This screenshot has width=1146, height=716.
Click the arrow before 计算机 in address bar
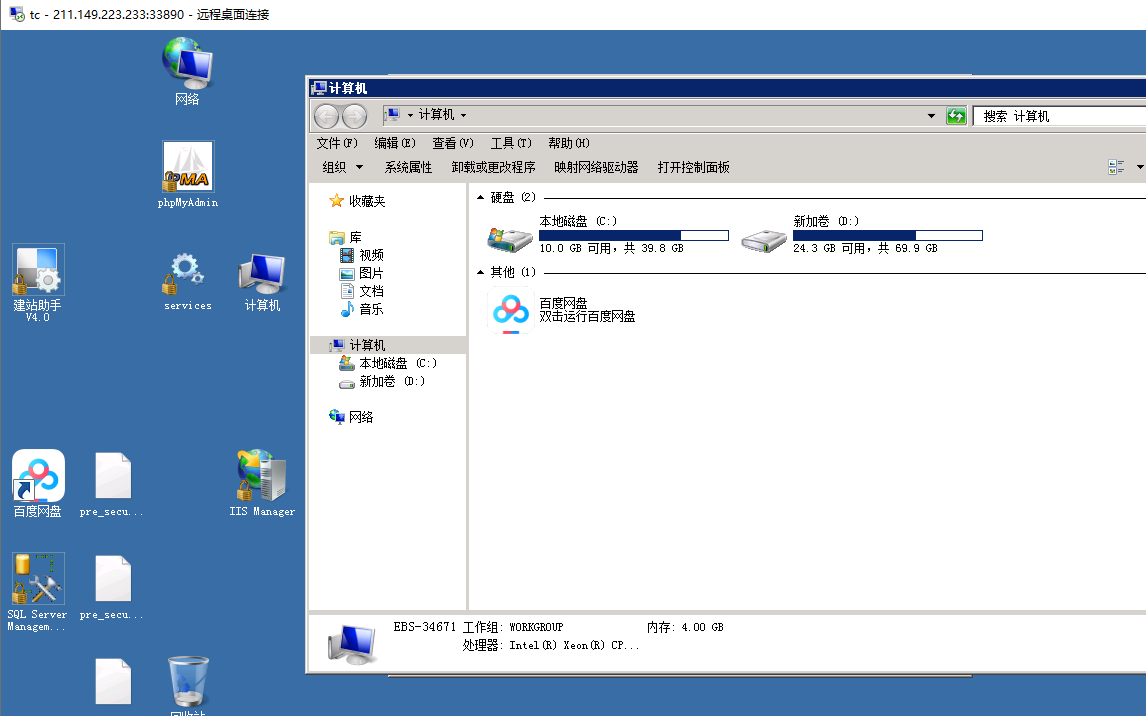tap(410, 115)
